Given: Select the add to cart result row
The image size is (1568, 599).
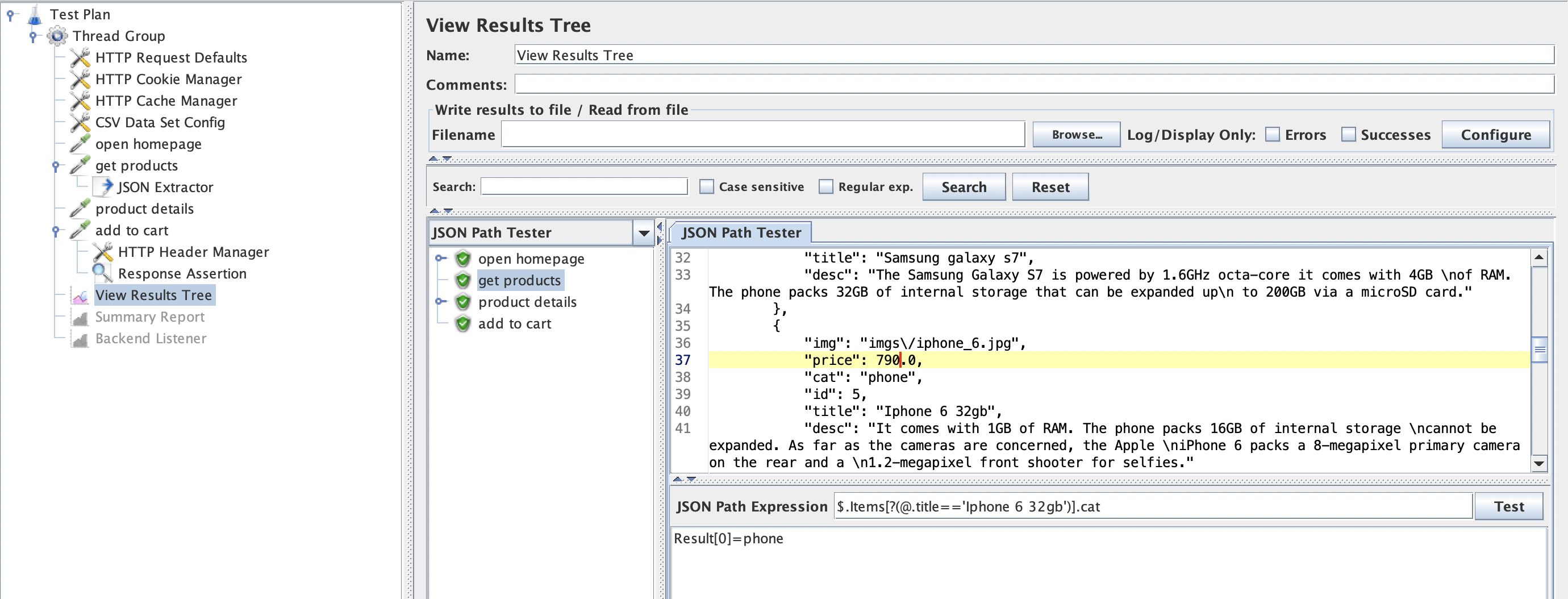Looking at the screenshot, I should click(x=514, y=324).
